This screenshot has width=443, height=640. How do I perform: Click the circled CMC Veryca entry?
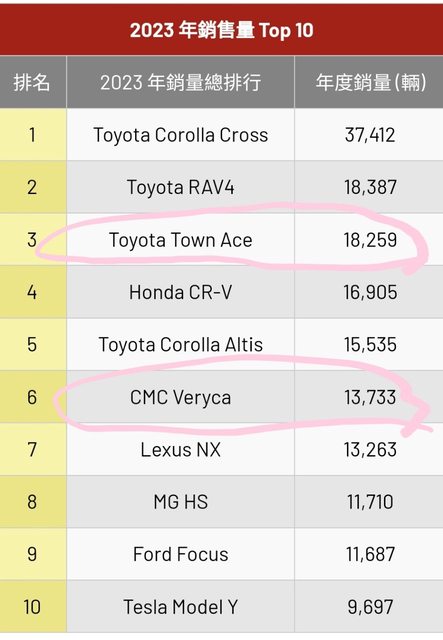point(180,397)
